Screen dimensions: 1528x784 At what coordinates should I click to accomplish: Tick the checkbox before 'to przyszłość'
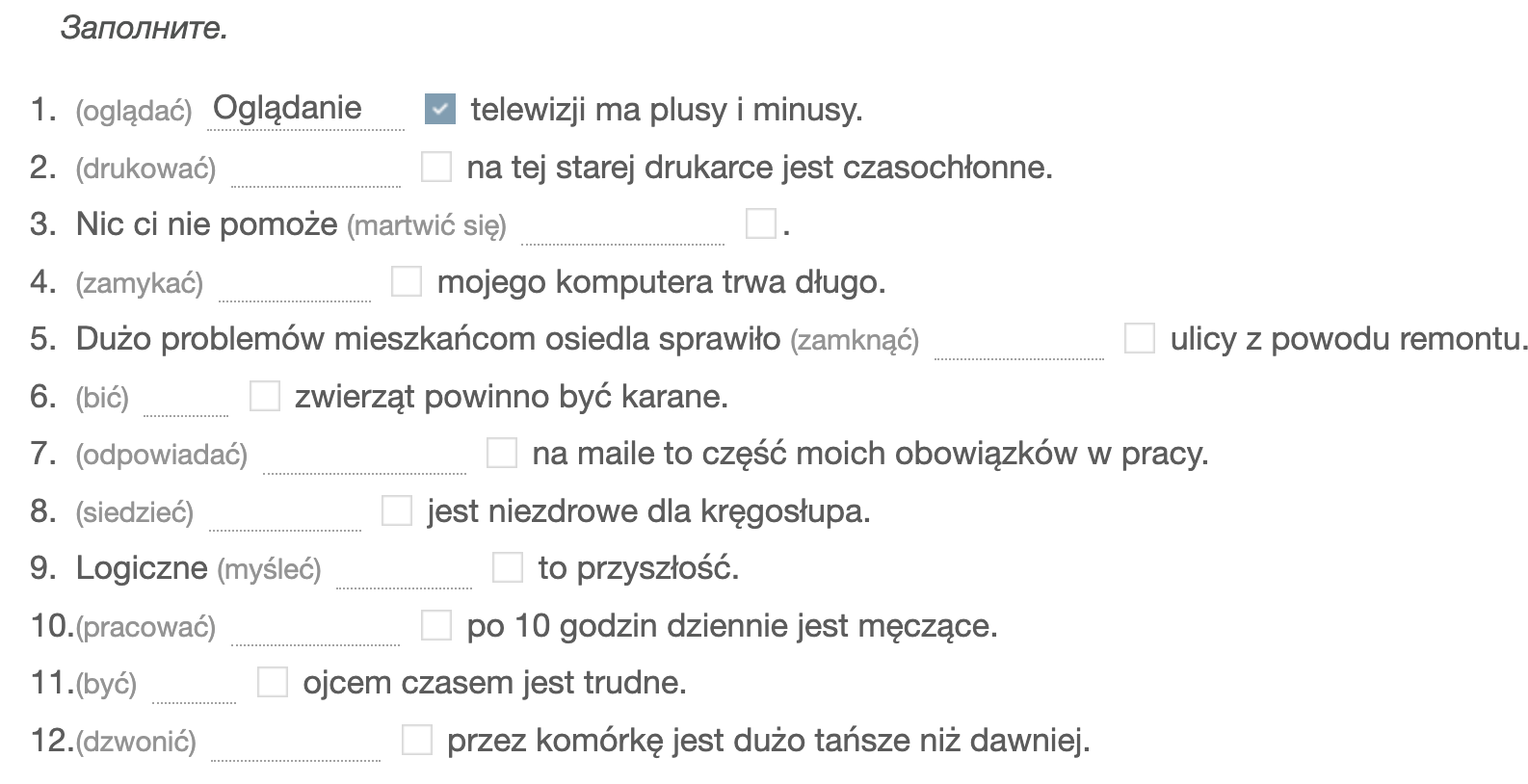coord(508,567)
